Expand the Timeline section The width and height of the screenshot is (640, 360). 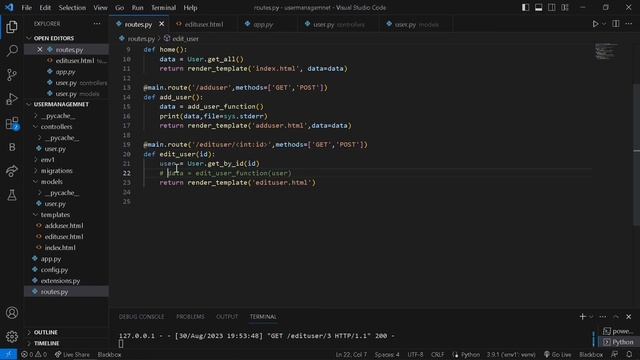point(46,343)
